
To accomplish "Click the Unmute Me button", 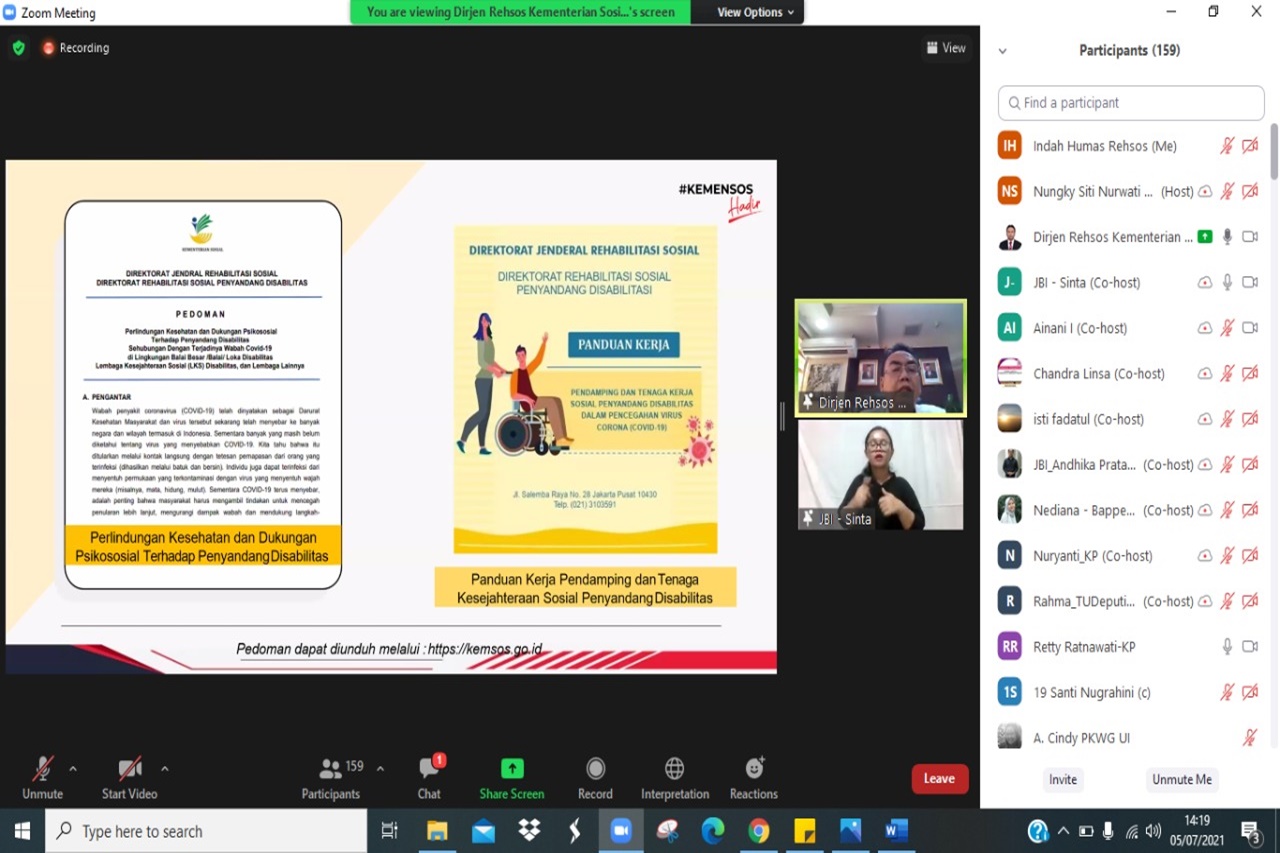I will 1182,780.
